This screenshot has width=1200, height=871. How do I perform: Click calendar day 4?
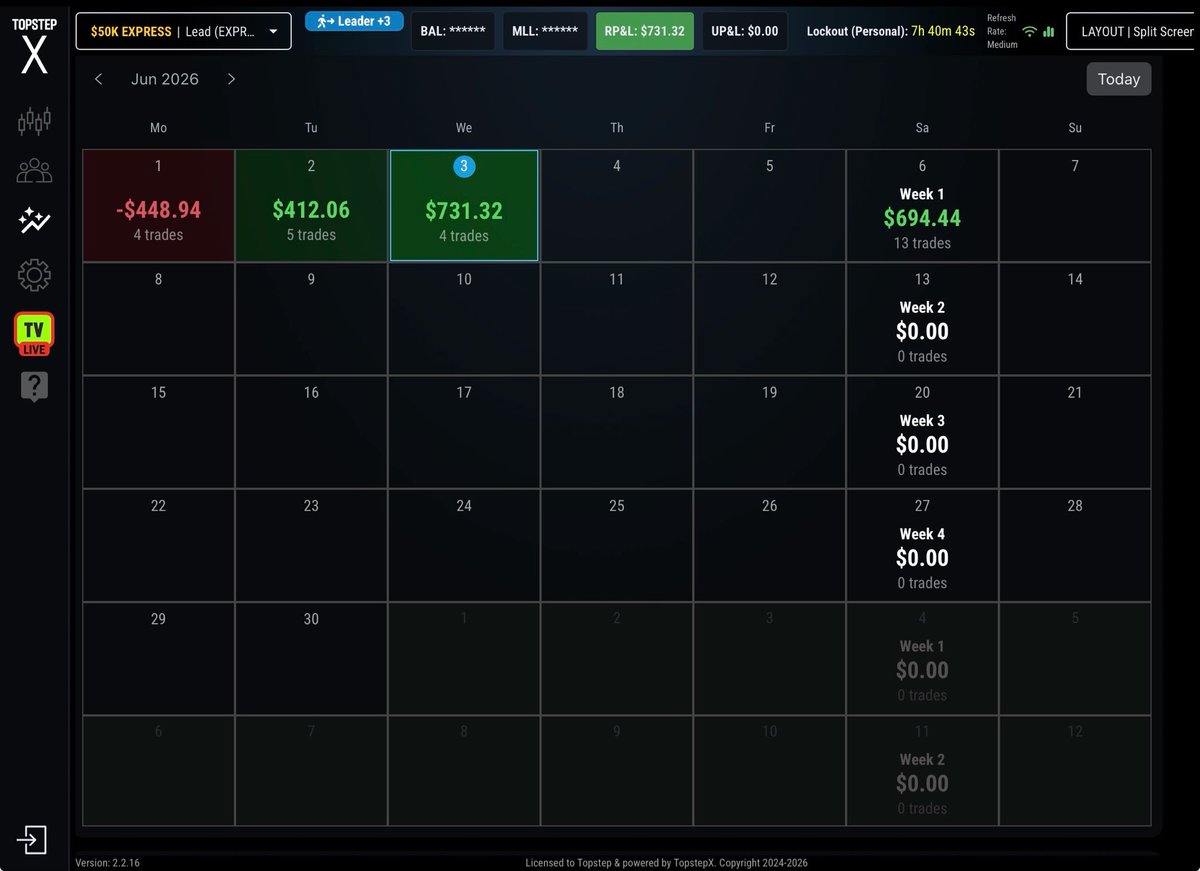coord(617,206)
